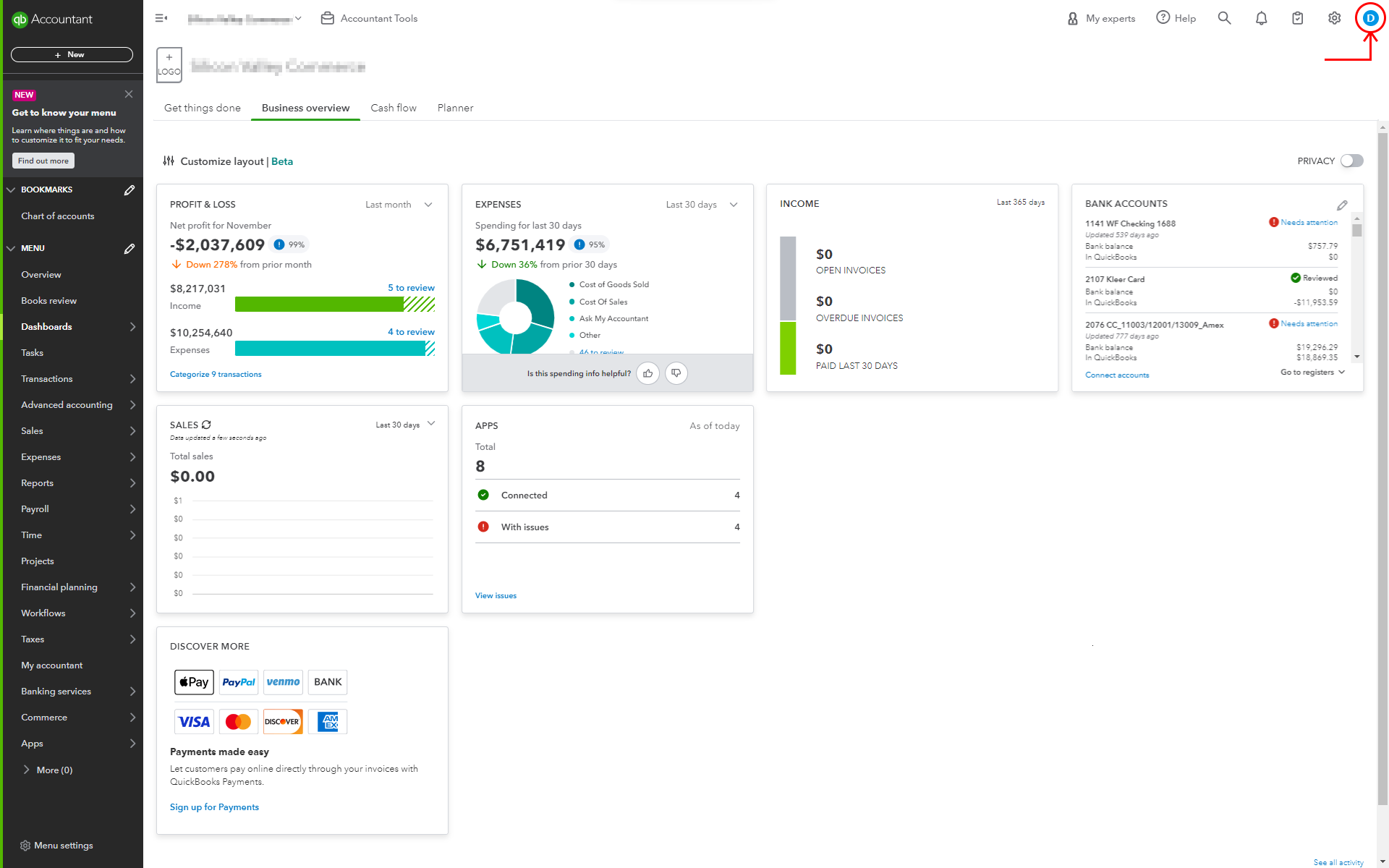Click the PayPal payment icon
Viewport: 1389px width, 868px height.
[x=239, y=682]
